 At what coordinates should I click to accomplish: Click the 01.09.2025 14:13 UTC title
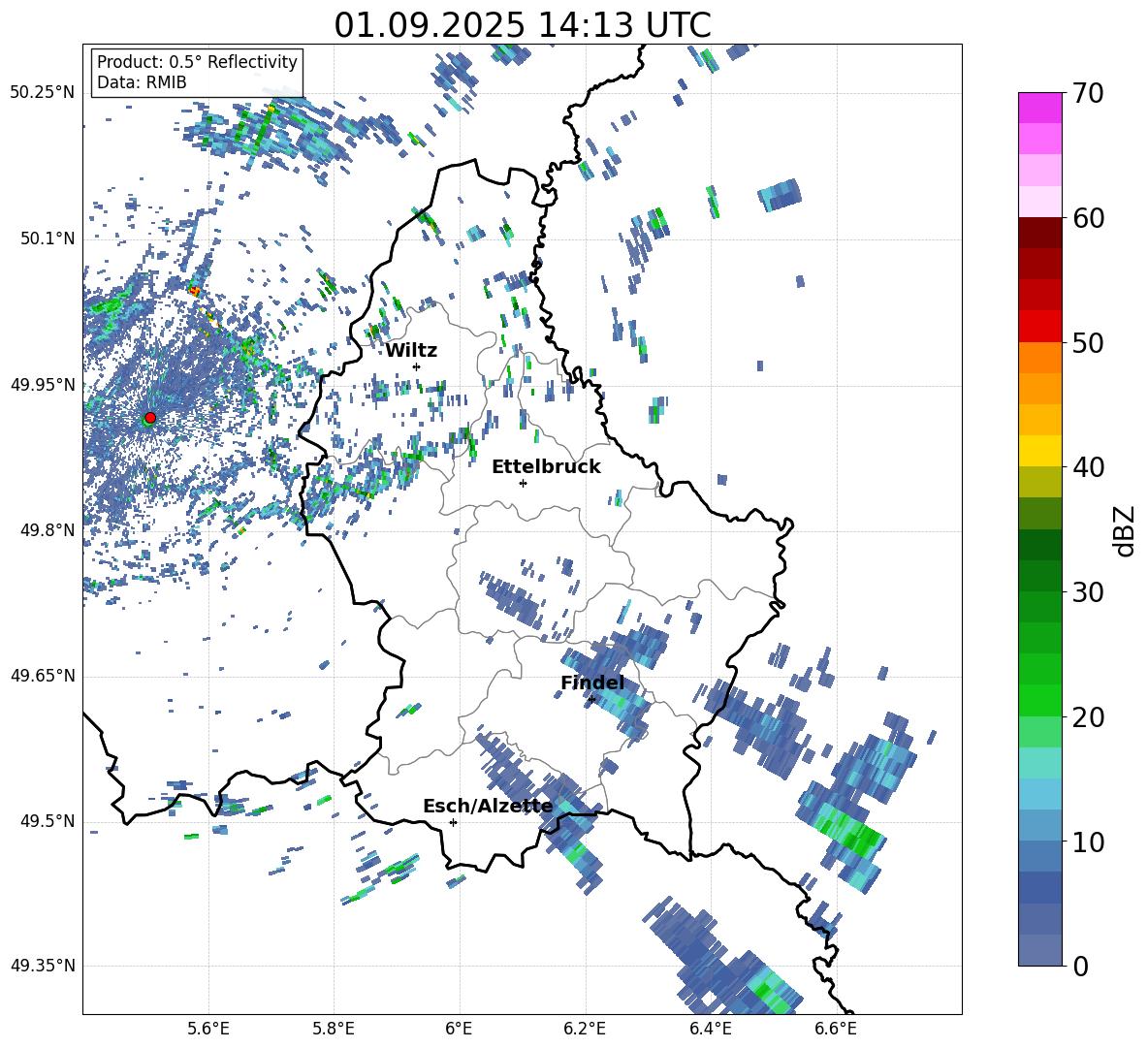523,25
